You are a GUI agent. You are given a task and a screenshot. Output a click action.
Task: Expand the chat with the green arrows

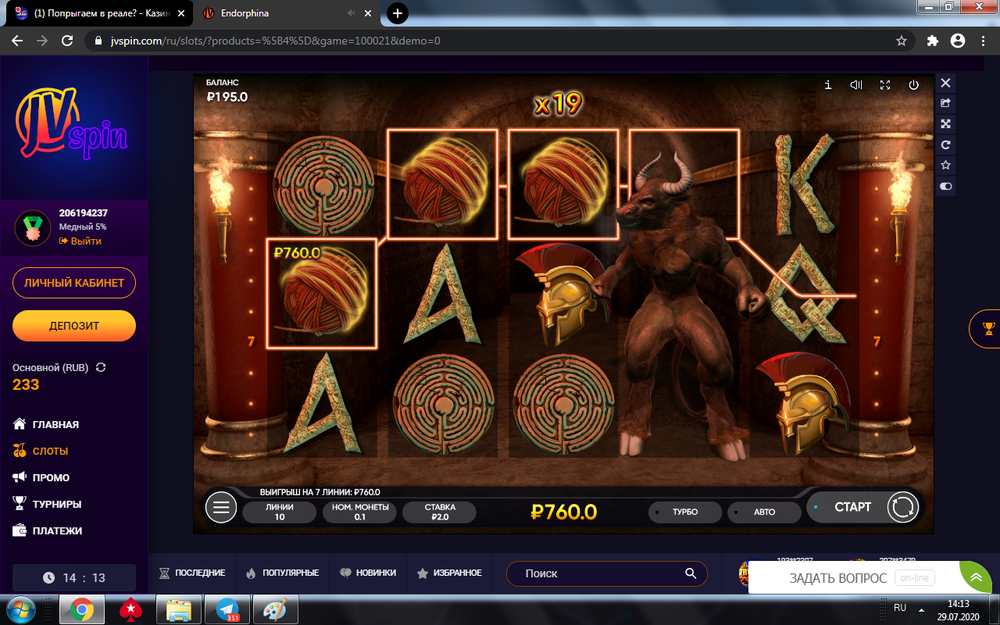(x=976, y=577)
